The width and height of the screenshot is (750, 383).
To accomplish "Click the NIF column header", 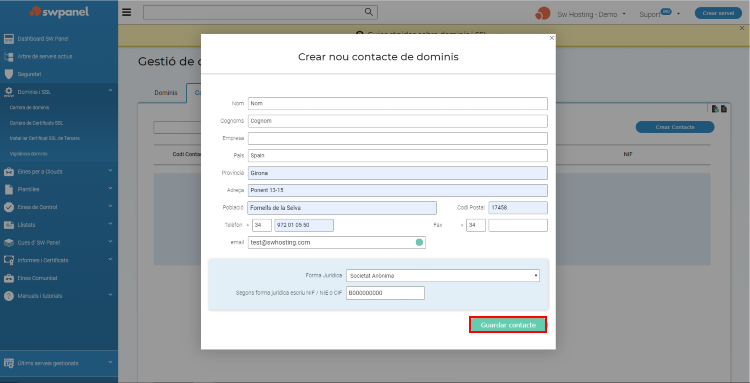I will click(628, 154).
